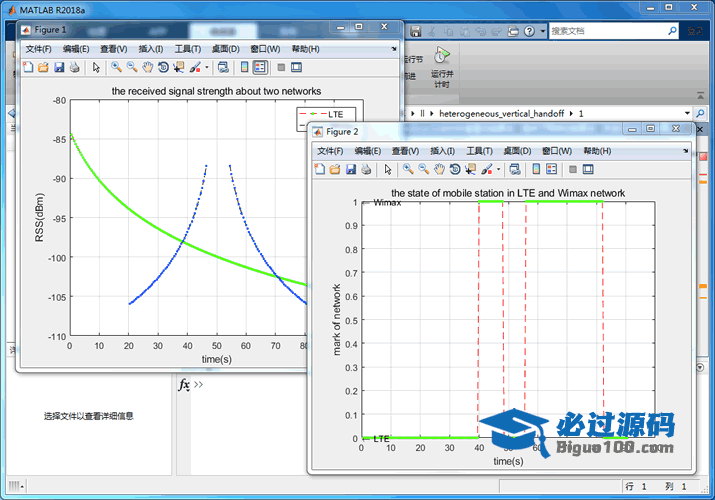
Task: Expand arrow after heterogeneous_vertical_handoff in path
Action: [x=571, y=113]
